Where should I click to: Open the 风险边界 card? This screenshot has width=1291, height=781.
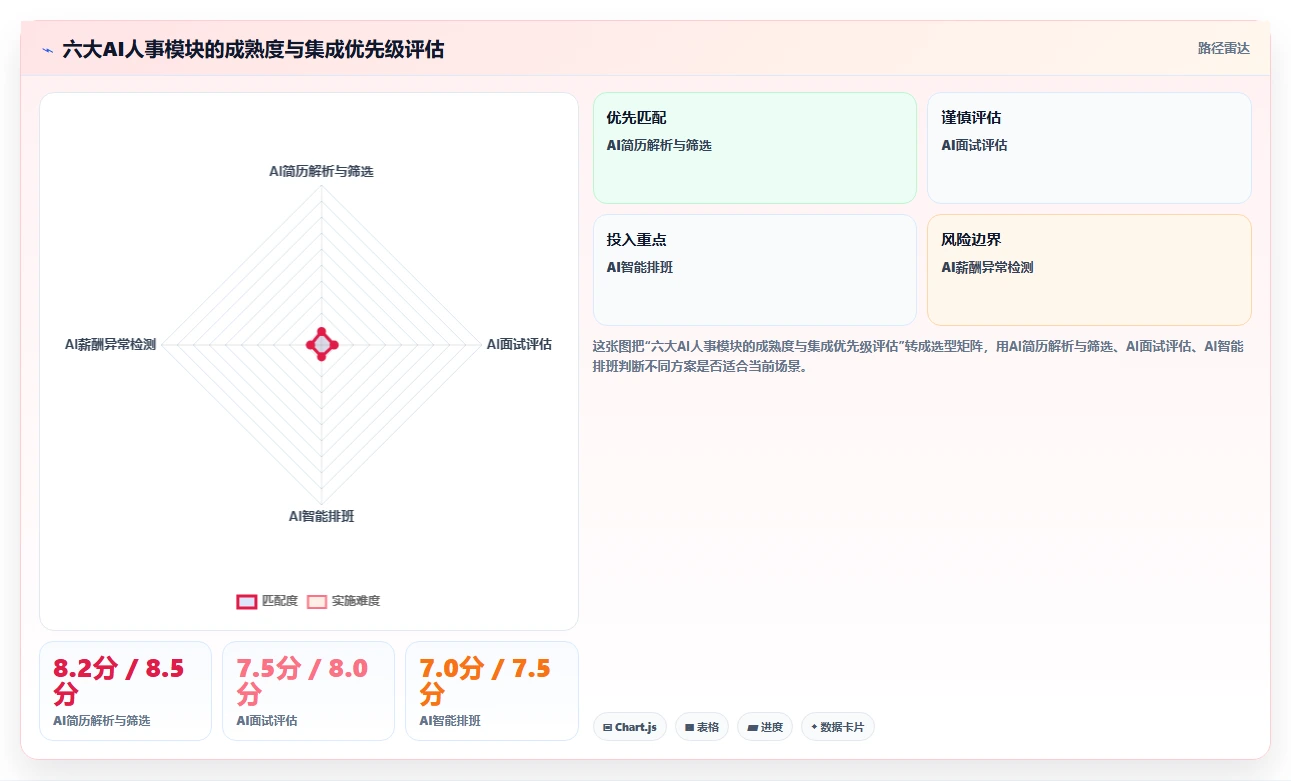click(1089, 270)
